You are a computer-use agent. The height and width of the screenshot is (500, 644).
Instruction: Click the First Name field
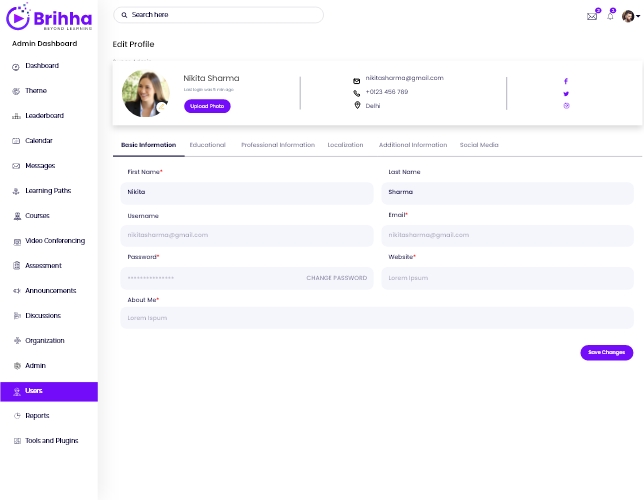[247, 193]
